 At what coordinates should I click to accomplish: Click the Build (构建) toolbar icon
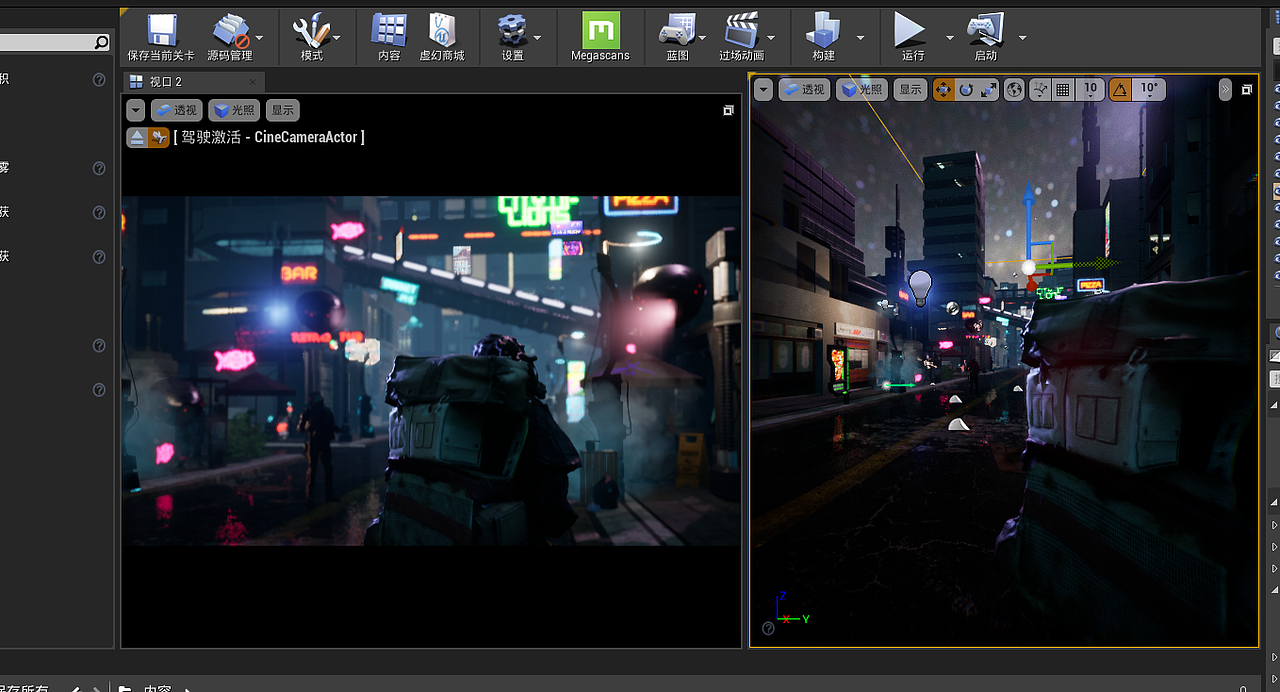click(x=824, y=30)
